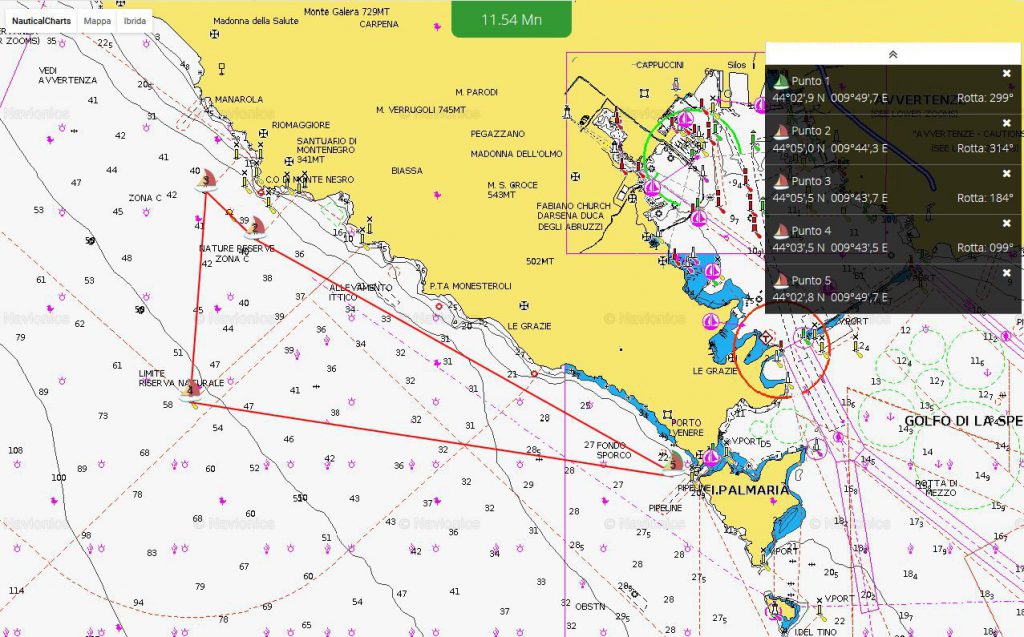Select the Punto 5 row label
Screen dimensions: 1024x637
coord(811,280)
